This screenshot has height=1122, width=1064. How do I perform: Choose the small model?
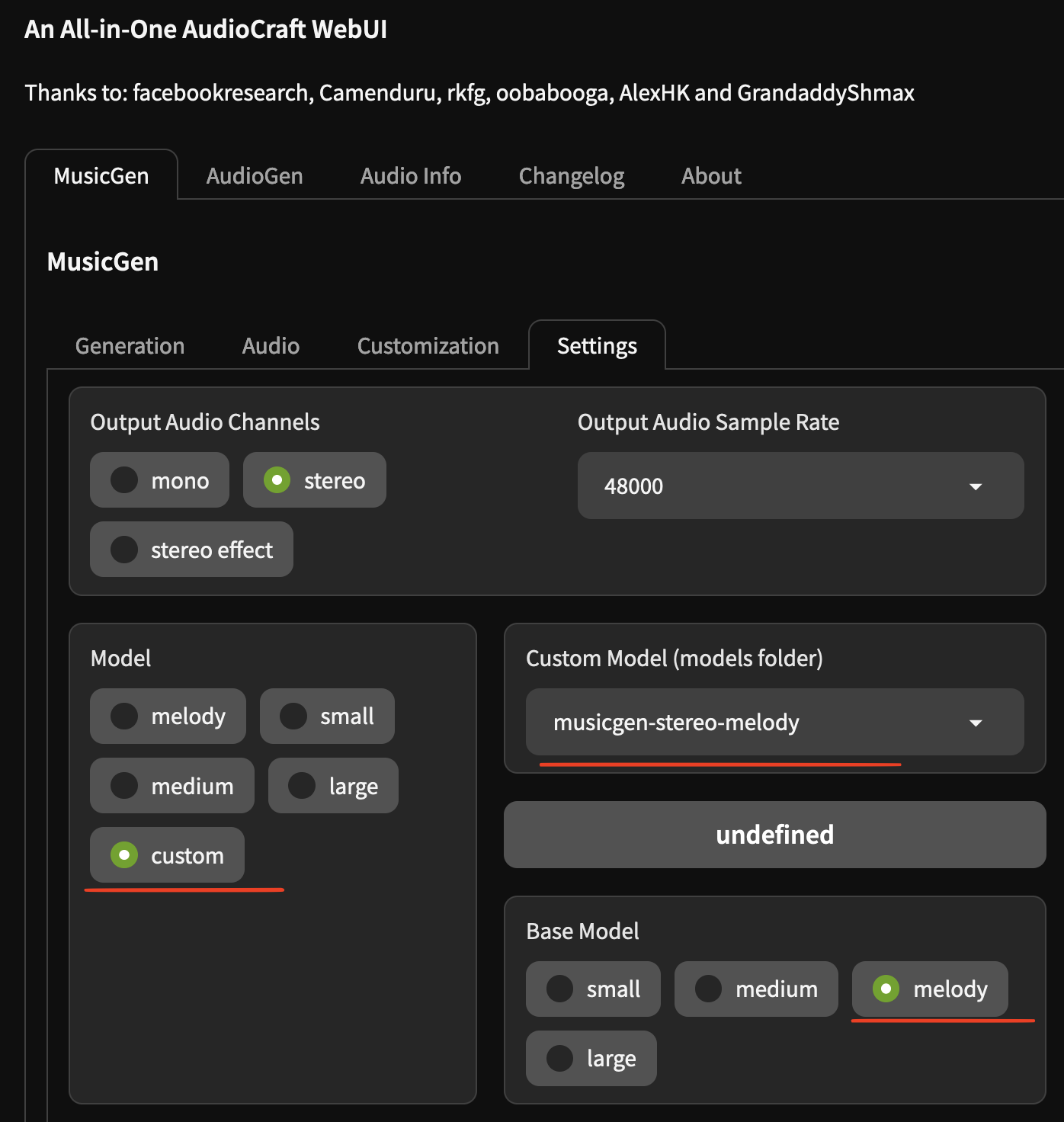coord(326,716)
